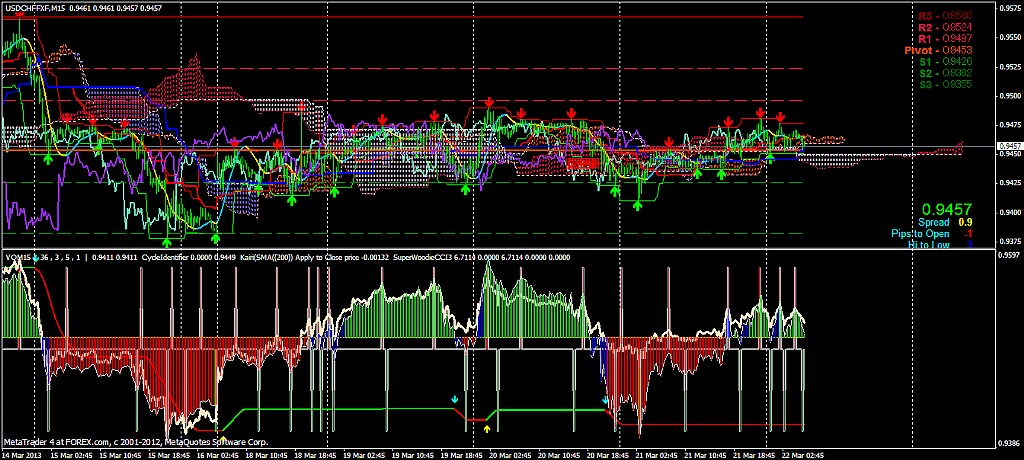Click the rightmost red sell arrow on the chart

[779, 116]
